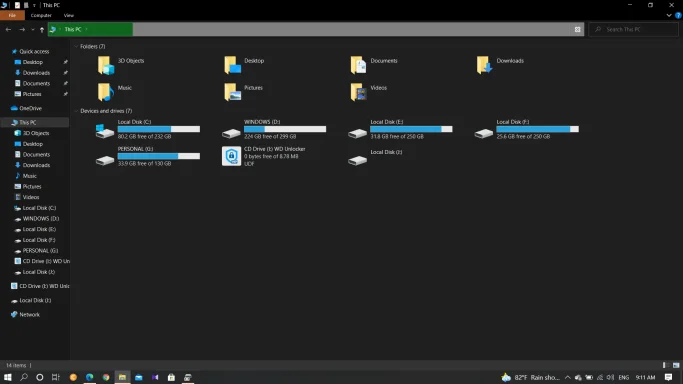Open recent locations dropdown arrow
Viewport: 683px width, 384px height.
(x=33, y=30)
